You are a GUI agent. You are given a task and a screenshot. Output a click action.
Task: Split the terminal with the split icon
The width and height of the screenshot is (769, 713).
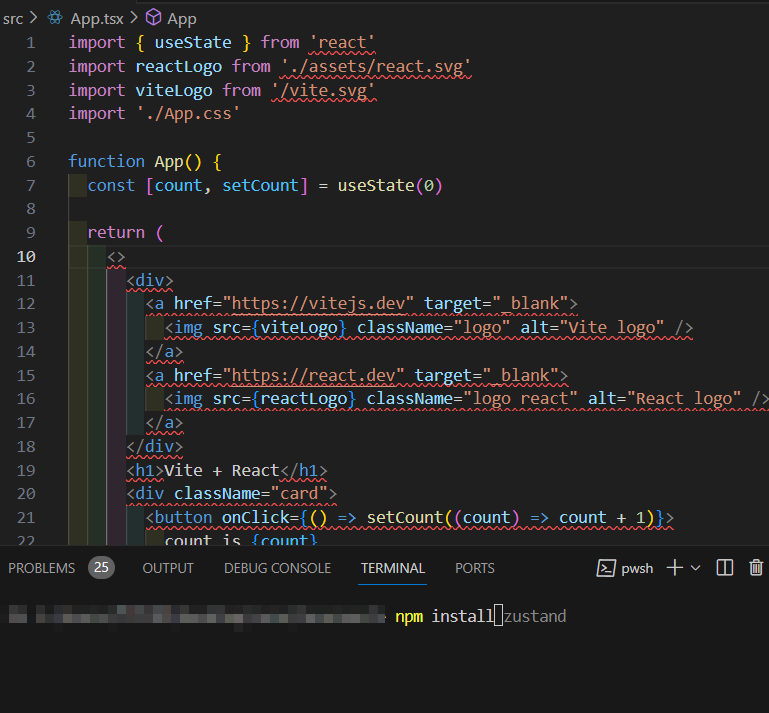tap(724, 568)
